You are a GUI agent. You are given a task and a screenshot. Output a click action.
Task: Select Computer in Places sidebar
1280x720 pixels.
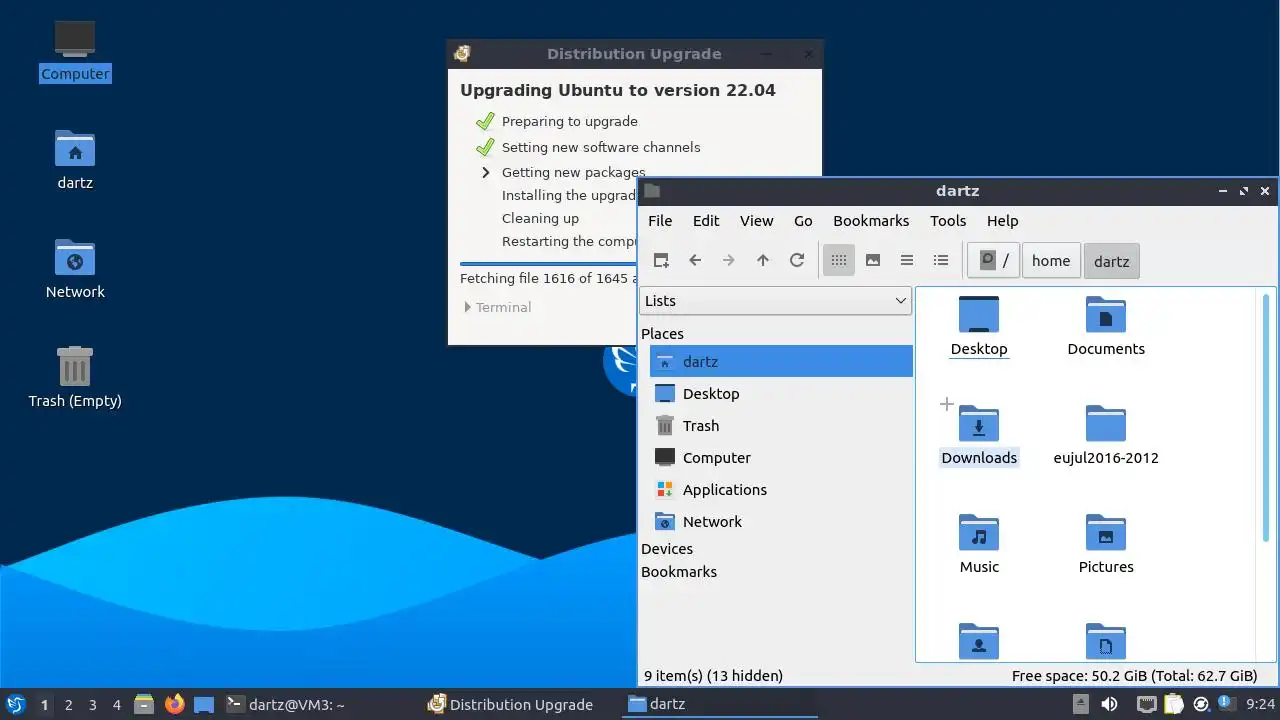click(781, 458)
